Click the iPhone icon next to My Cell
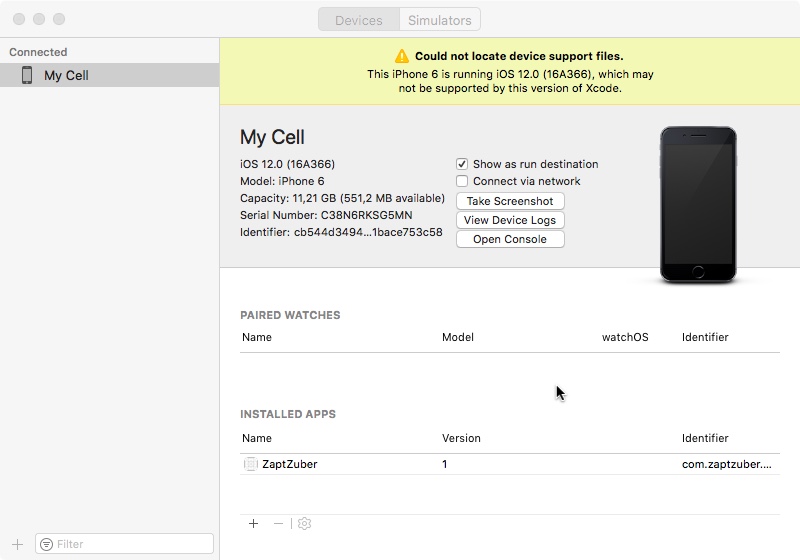 [27, 75]
